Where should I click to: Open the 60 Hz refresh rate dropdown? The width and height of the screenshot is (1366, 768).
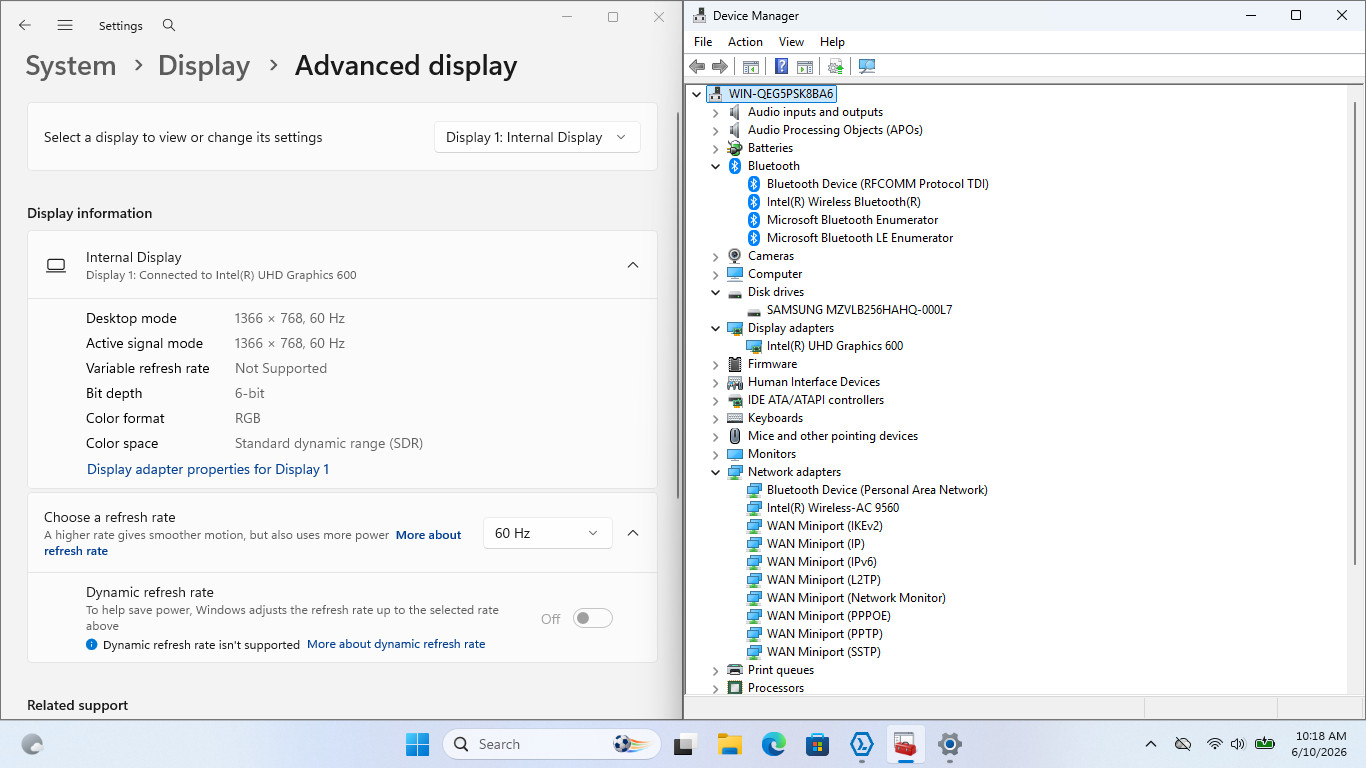point(548,533)
